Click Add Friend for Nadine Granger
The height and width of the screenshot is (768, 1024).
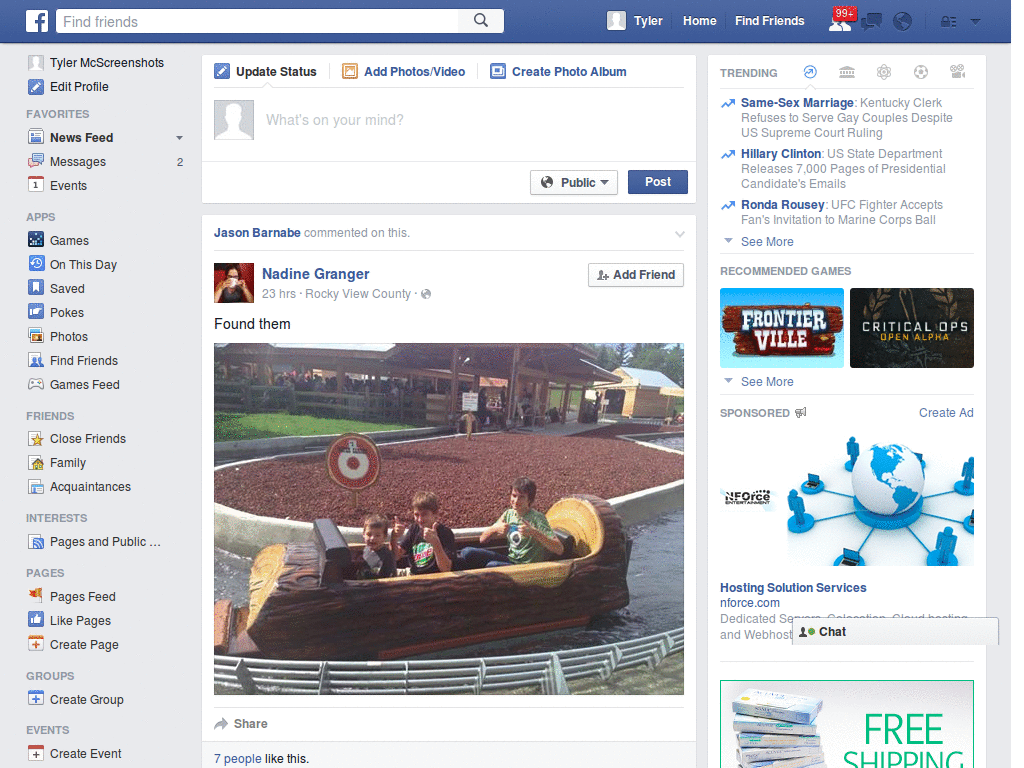click(x=635, y=275)
